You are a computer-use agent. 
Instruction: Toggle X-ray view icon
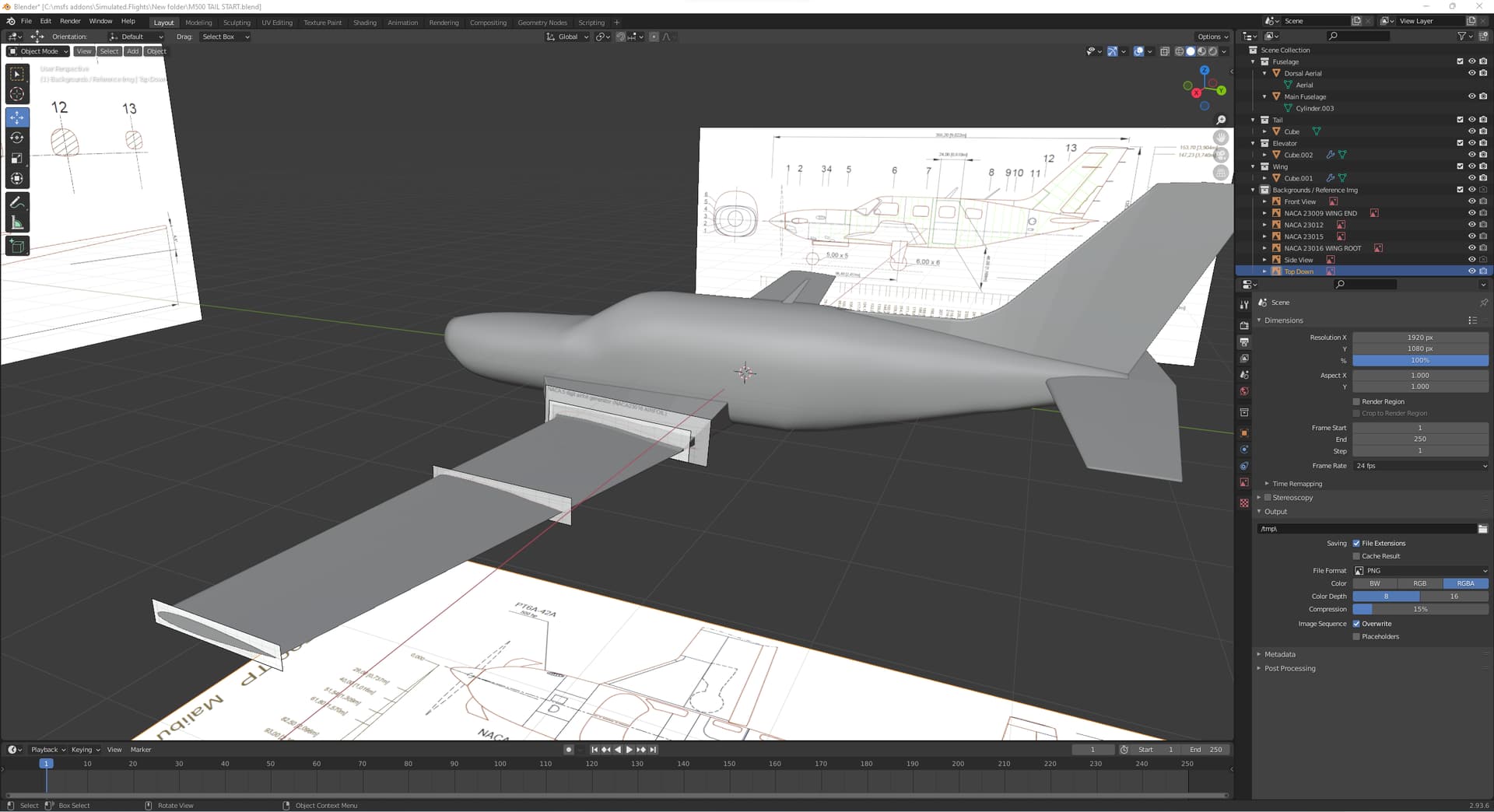pyautogui.click(x=1165, y=51)
